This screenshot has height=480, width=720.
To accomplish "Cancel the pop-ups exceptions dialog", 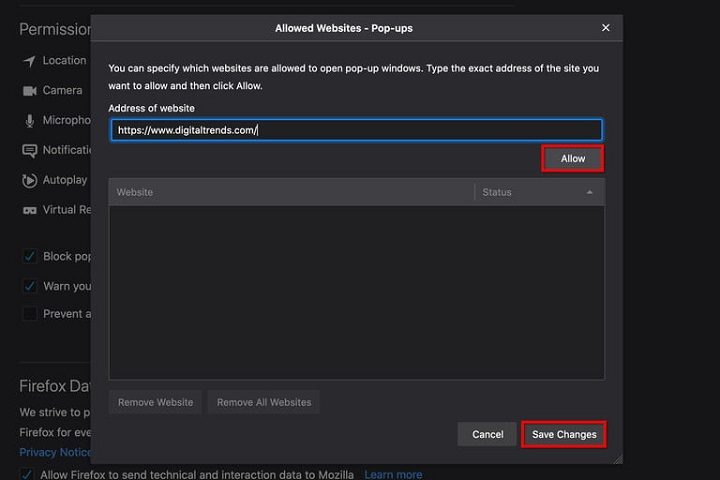I will coord(487,434).
